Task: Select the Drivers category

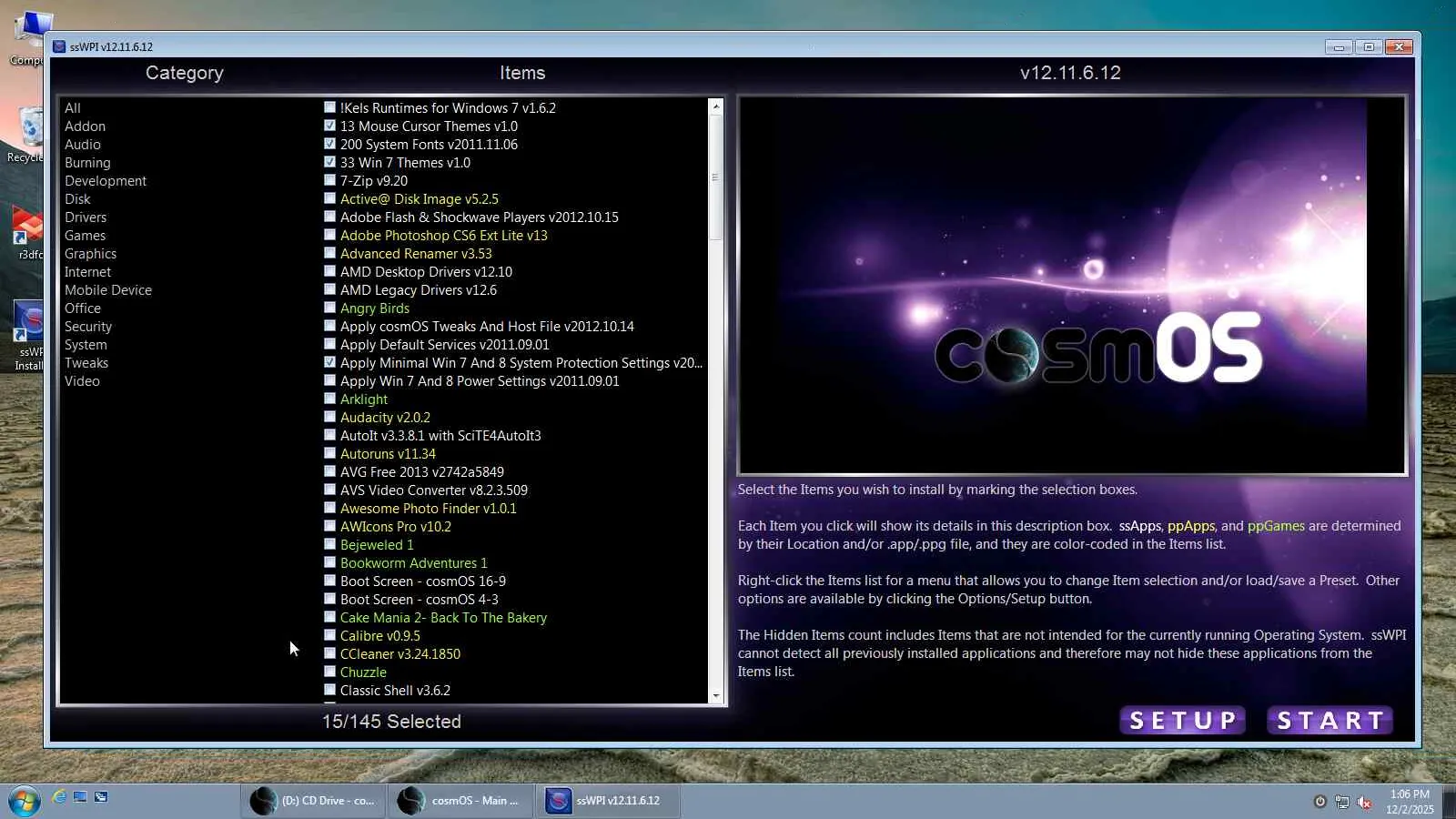Action: click(x=86, y=217)
